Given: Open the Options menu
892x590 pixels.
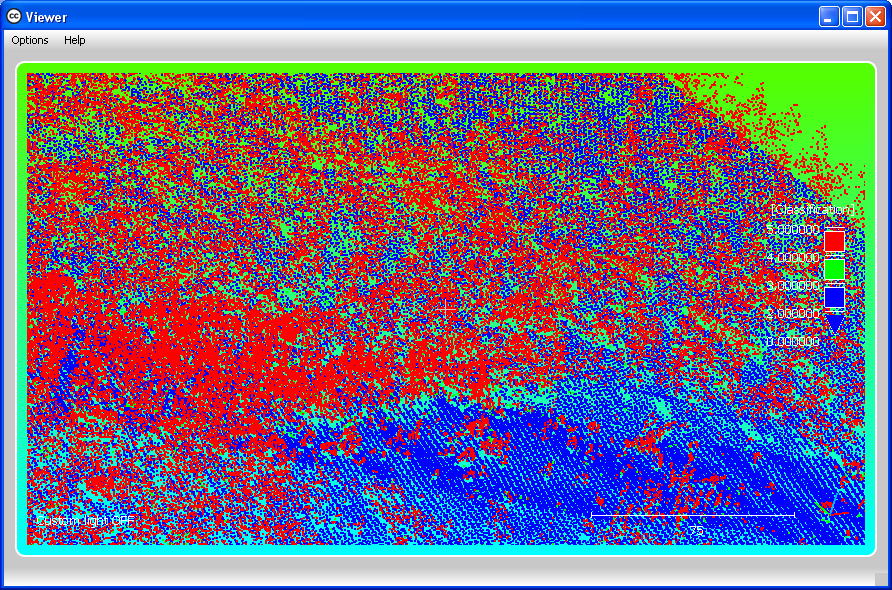Looking at the screenshot, I should point(29,40).
